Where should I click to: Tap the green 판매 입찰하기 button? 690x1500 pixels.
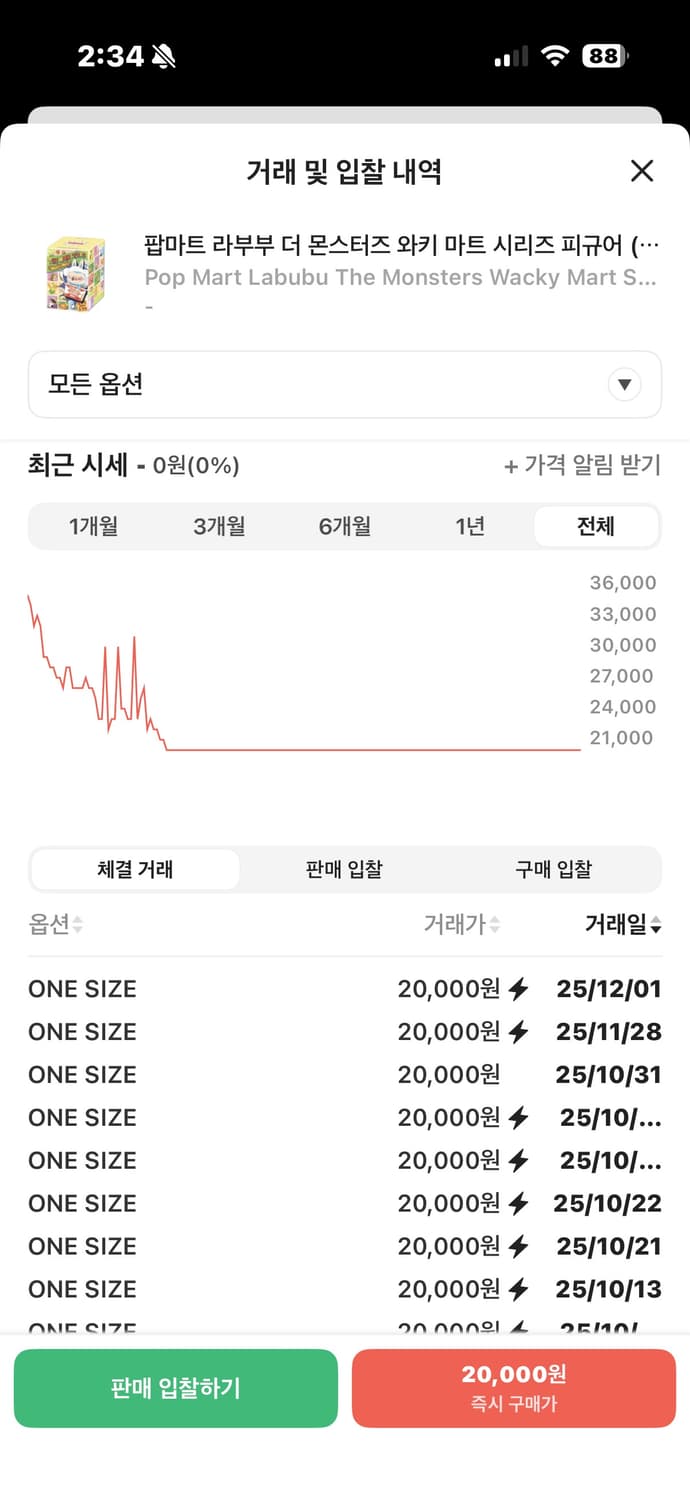[x=175, y=1388]
